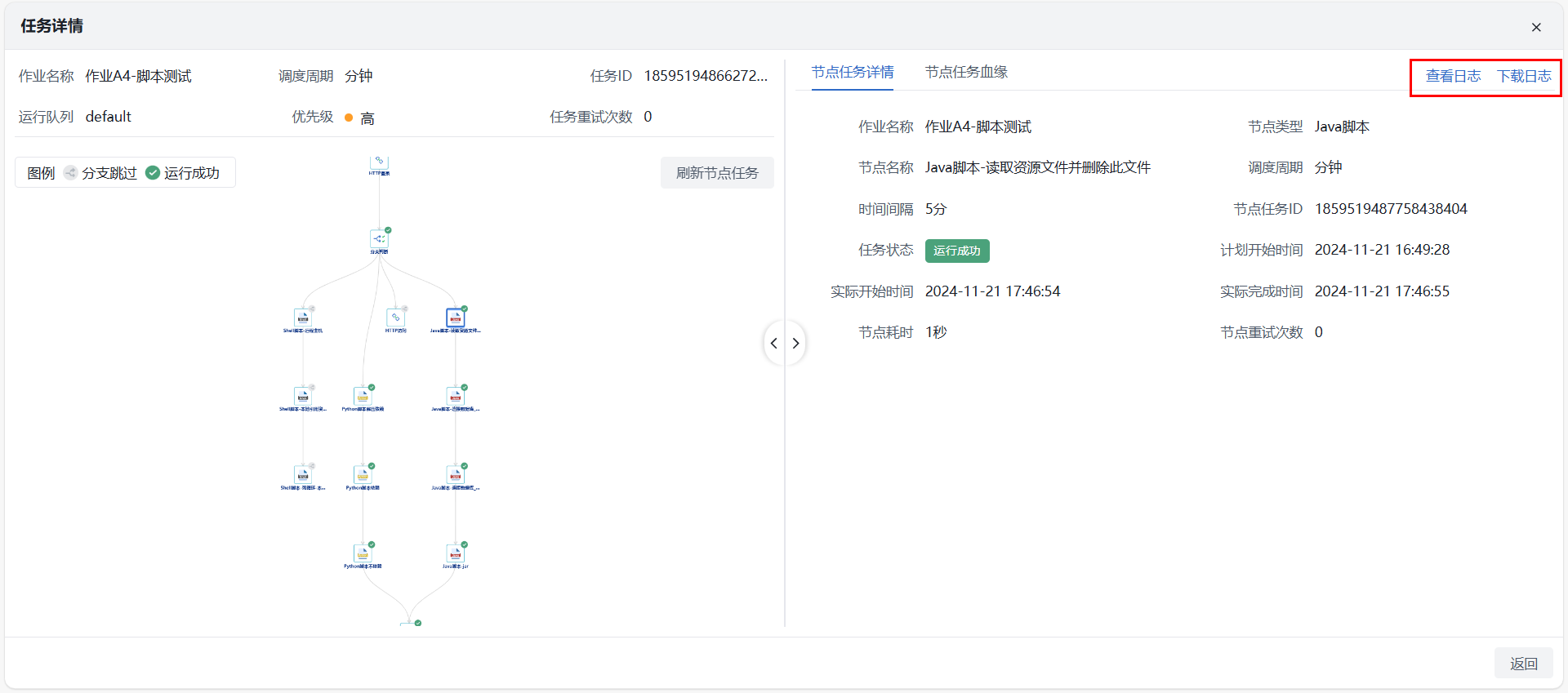Click node name Java脚本-读取资源文件并删除此文件
The width and height of the screenshot is (1568, 693).
1037,167
